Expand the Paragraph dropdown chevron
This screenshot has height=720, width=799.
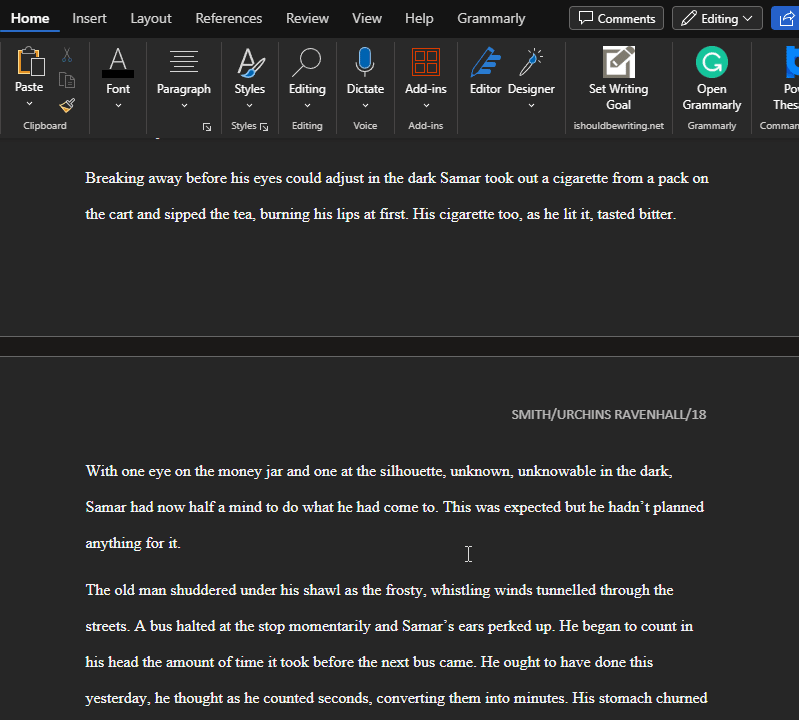(x=184, y=105)
